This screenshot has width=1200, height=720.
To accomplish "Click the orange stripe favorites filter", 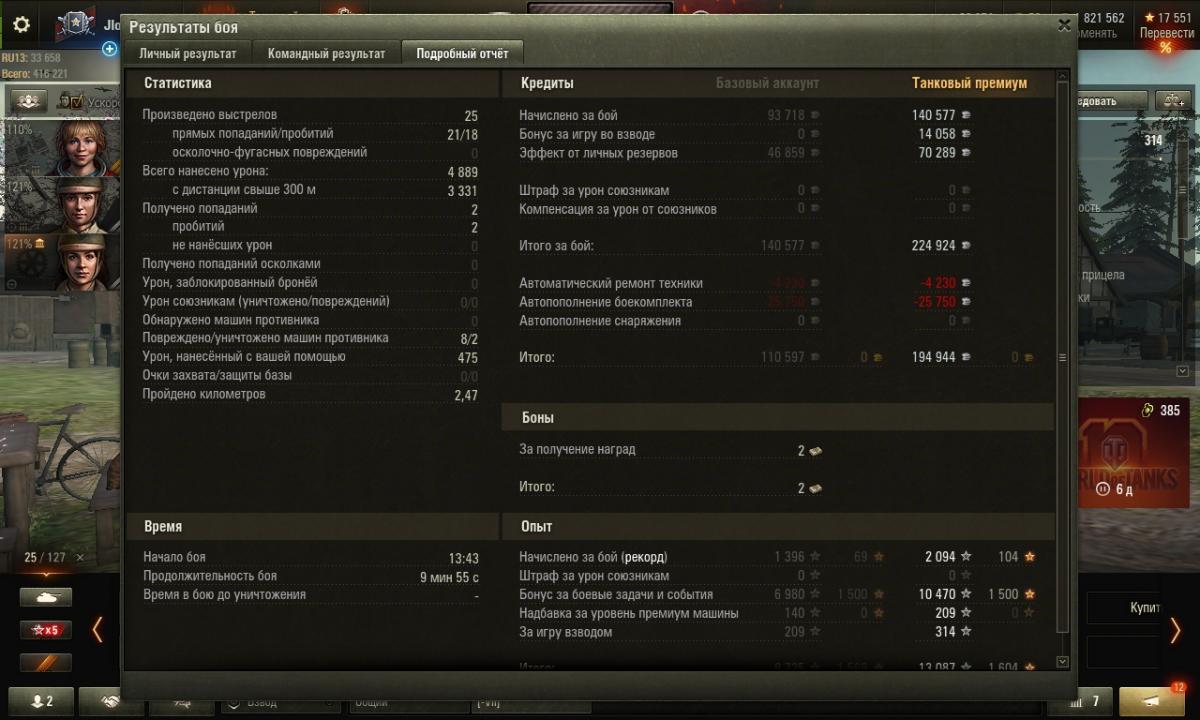I will (x=46, y=662).
